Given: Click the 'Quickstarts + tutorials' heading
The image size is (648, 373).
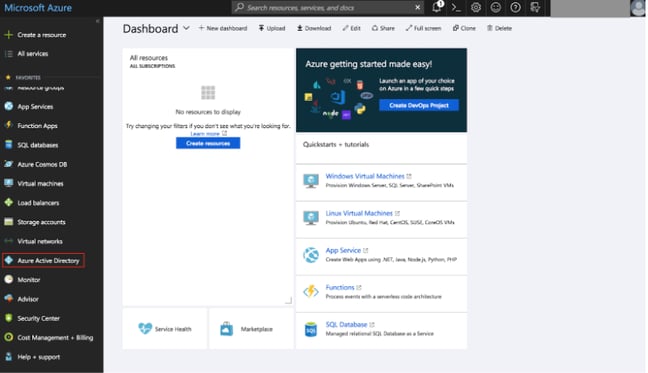Looking at the screenshot, I should click(336, 145).
